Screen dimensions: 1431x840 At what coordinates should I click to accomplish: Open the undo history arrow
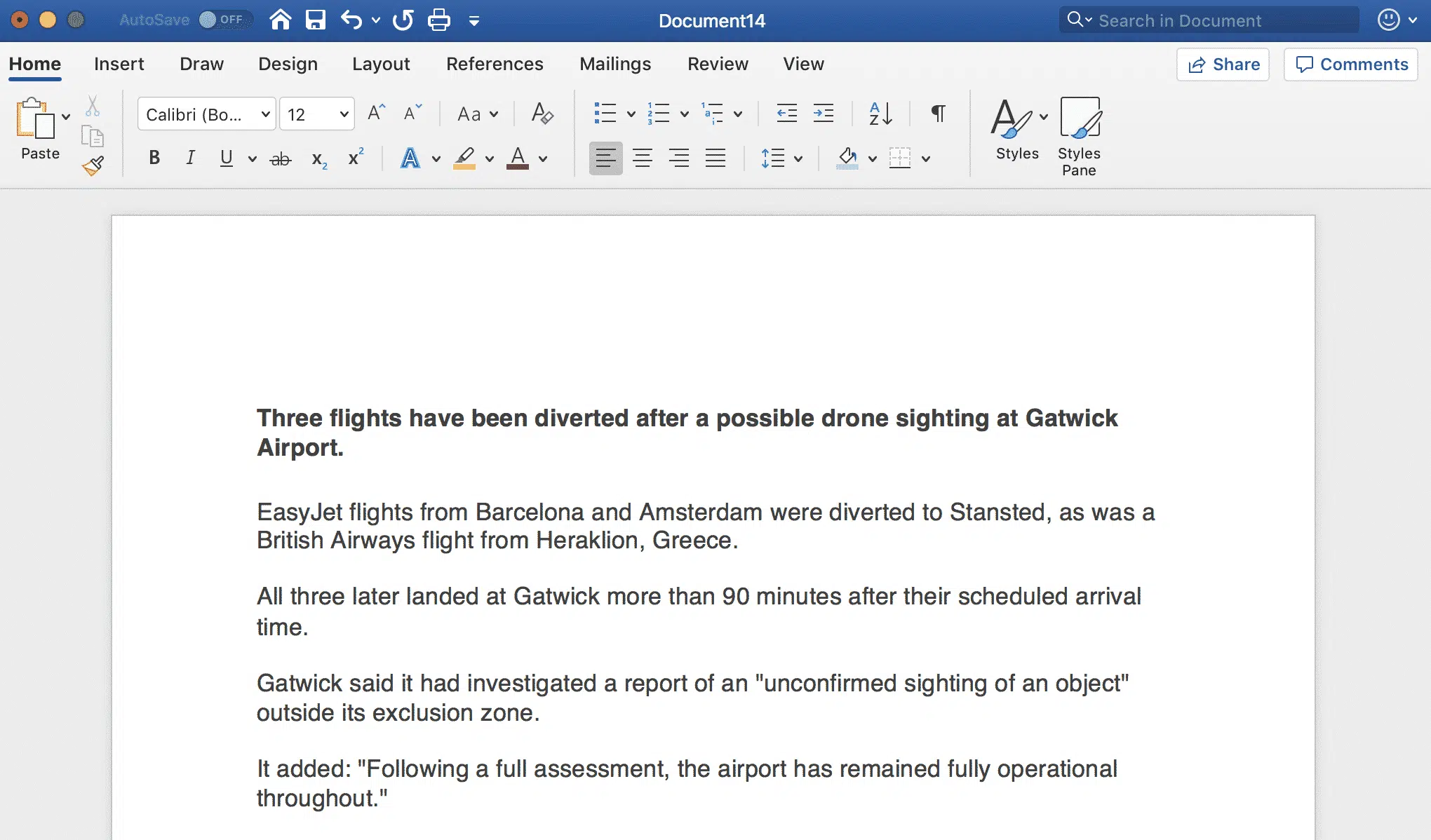tap(376, 20)
